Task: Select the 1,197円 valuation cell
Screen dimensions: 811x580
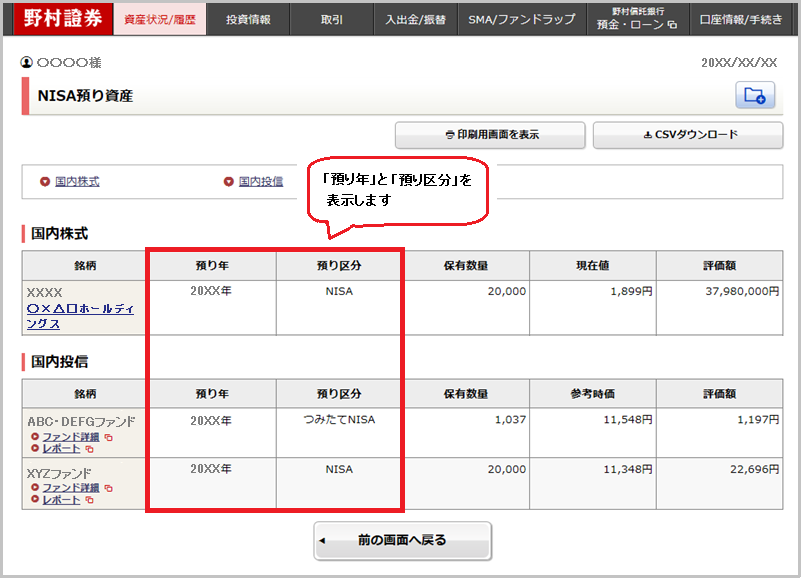Action: [719, 433]
